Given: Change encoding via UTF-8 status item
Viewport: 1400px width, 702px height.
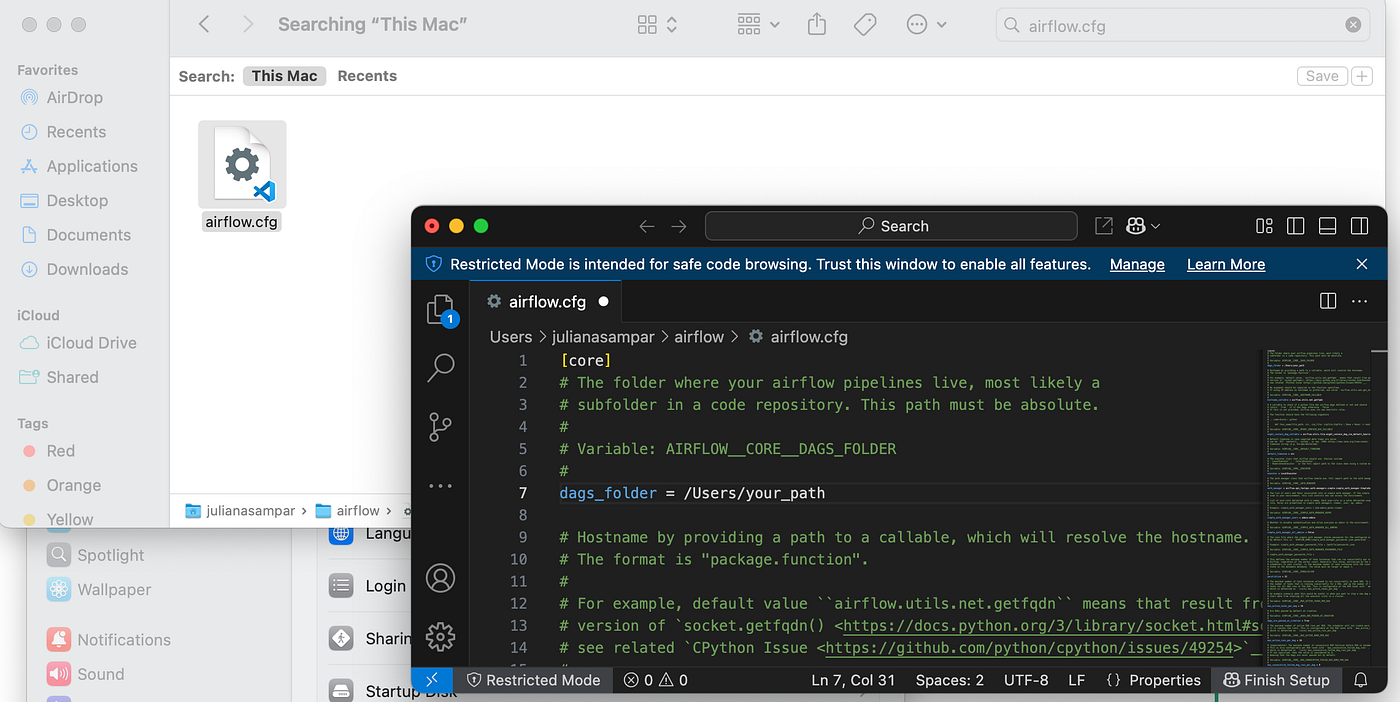Looking at the screenshot, I should [x=1026, y=680].
